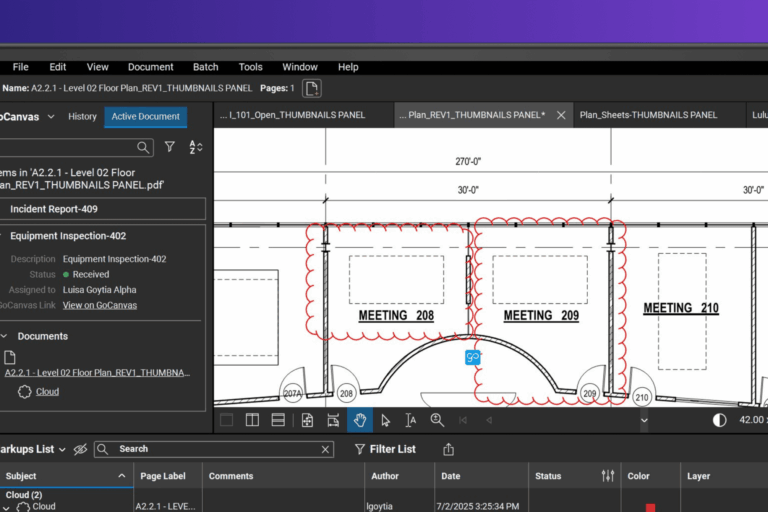This screenshot has width=768, height=512.
Task: Open the View on GoCanvas link
Action: [100, 305]
